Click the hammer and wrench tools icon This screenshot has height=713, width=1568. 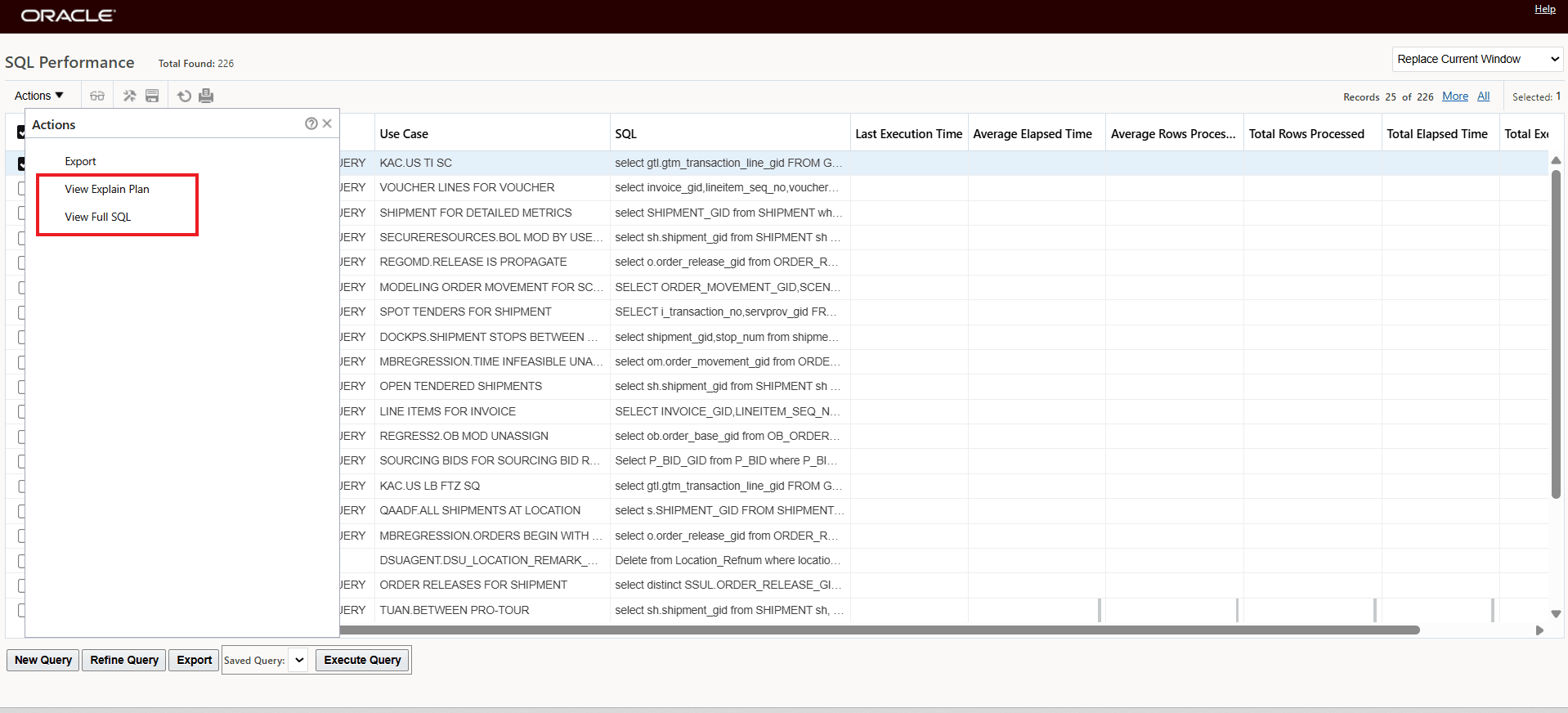(x=129, y=96)
